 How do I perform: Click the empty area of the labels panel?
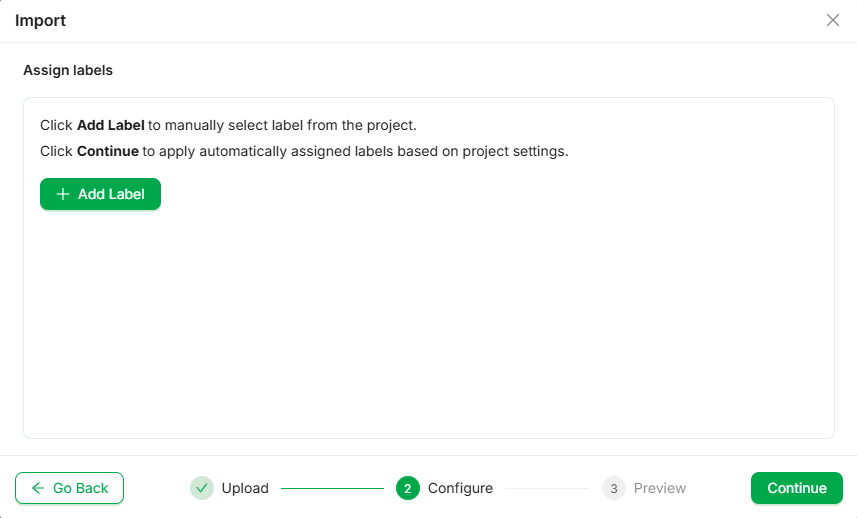tap(428, 320)
